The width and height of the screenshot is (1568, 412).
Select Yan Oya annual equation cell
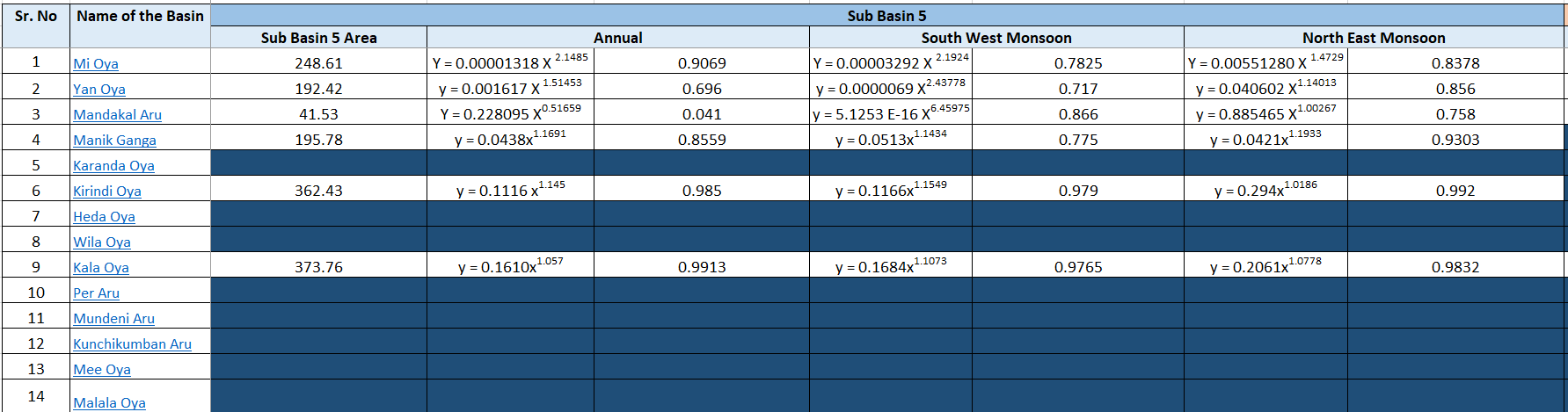click(510, 89)
